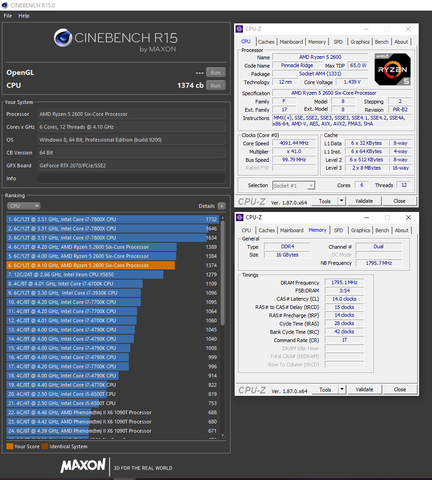
Task: Open the File menu
Action: click(8, 16)
